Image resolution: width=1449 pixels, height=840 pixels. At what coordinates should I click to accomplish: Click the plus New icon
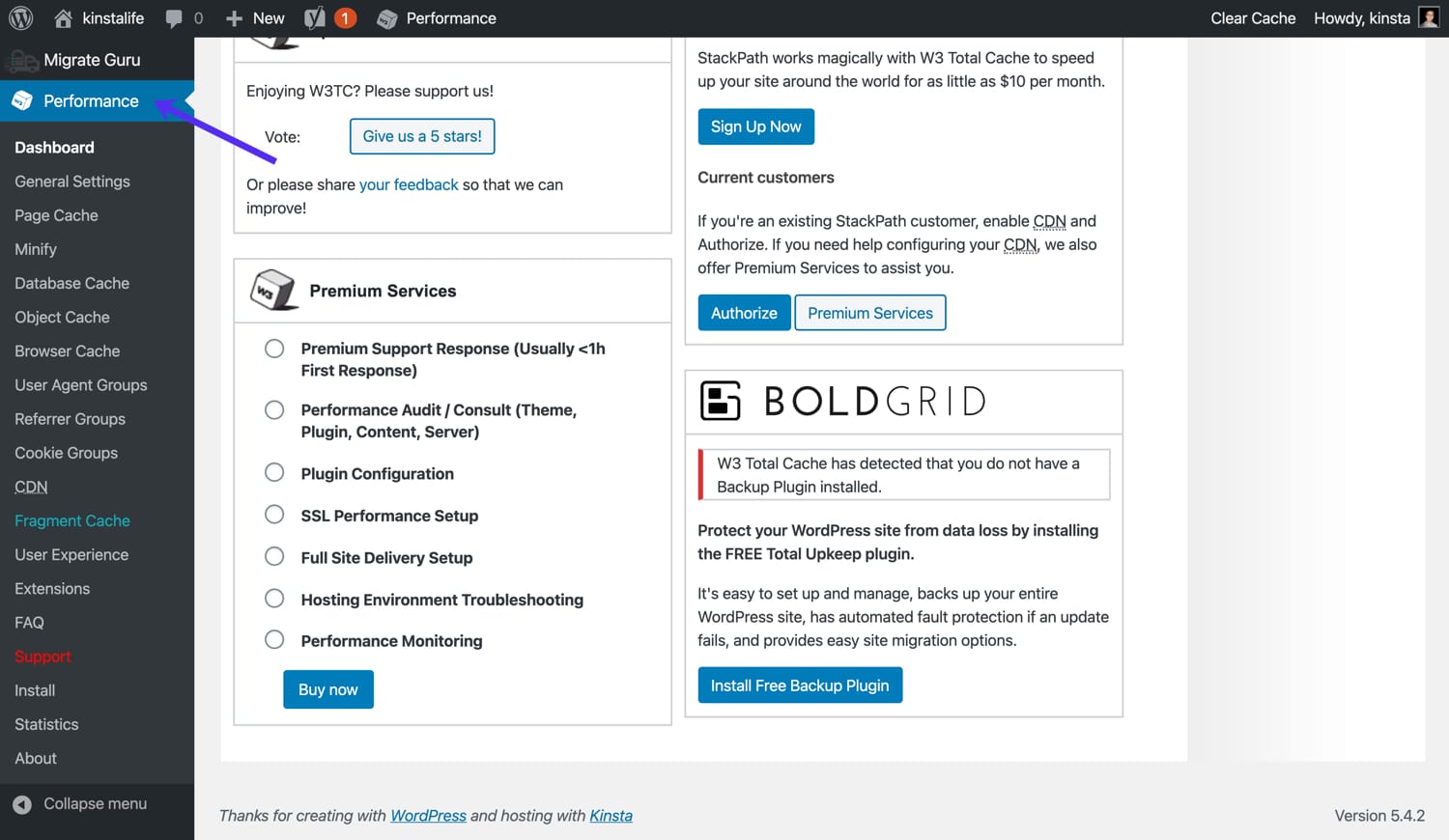coord(234,18)
